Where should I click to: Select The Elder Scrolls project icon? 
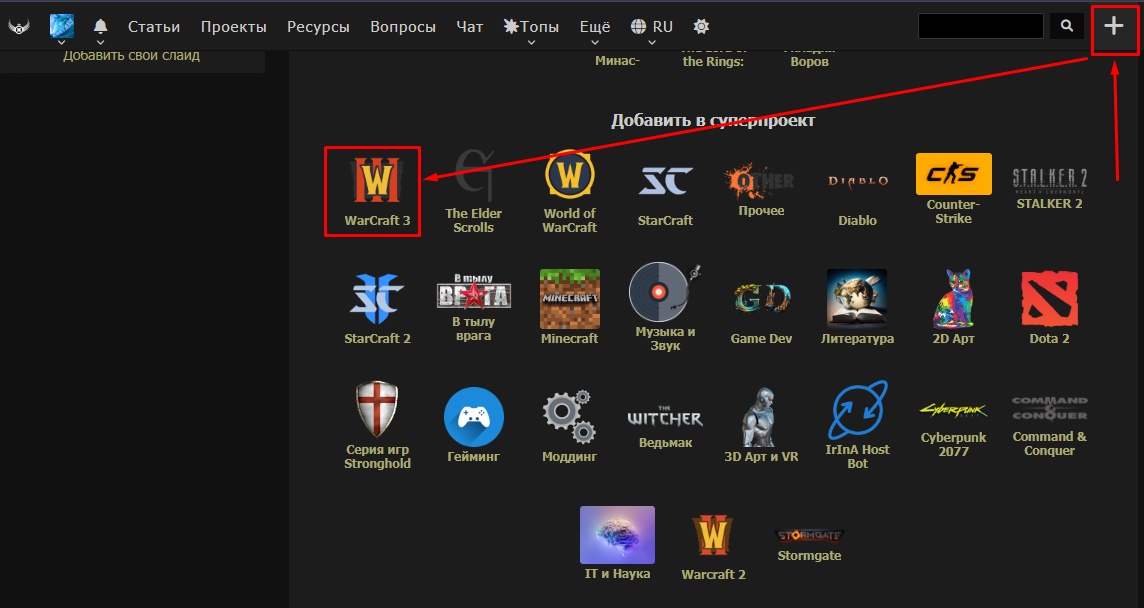click(474, 174)
